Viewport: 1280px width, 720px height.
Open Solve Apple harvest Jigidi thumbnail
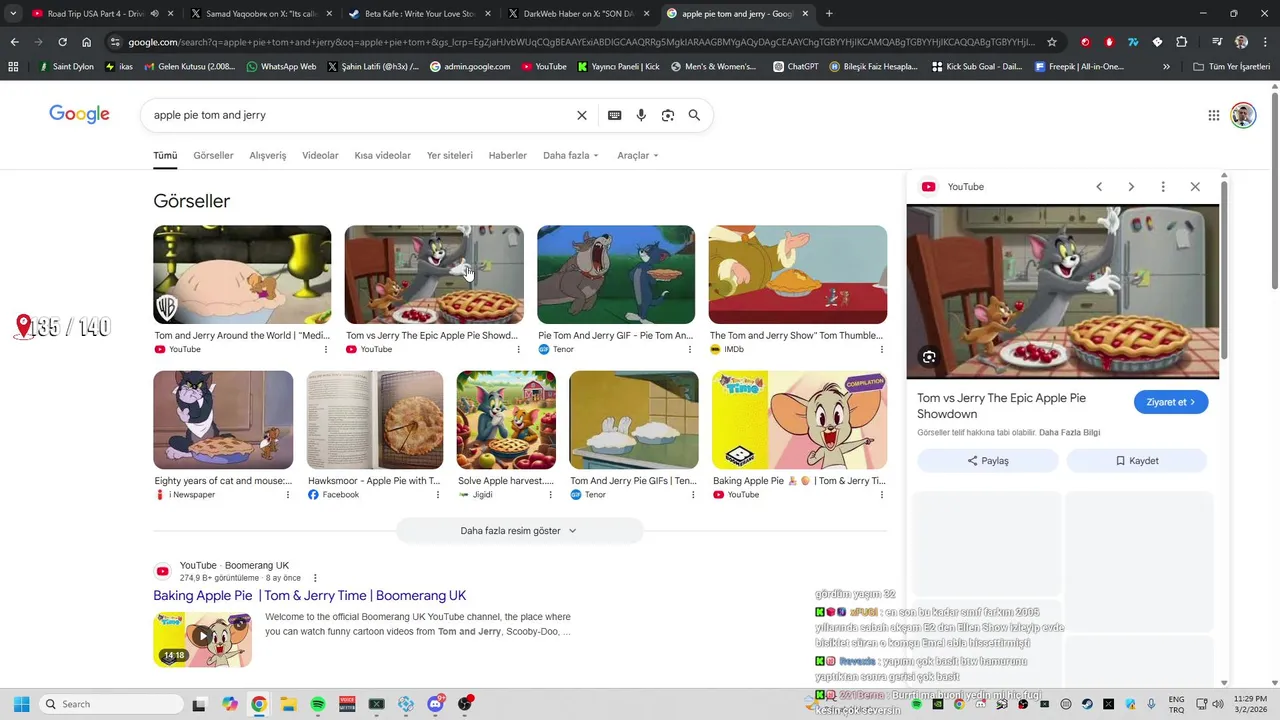[x=506, y=420]
